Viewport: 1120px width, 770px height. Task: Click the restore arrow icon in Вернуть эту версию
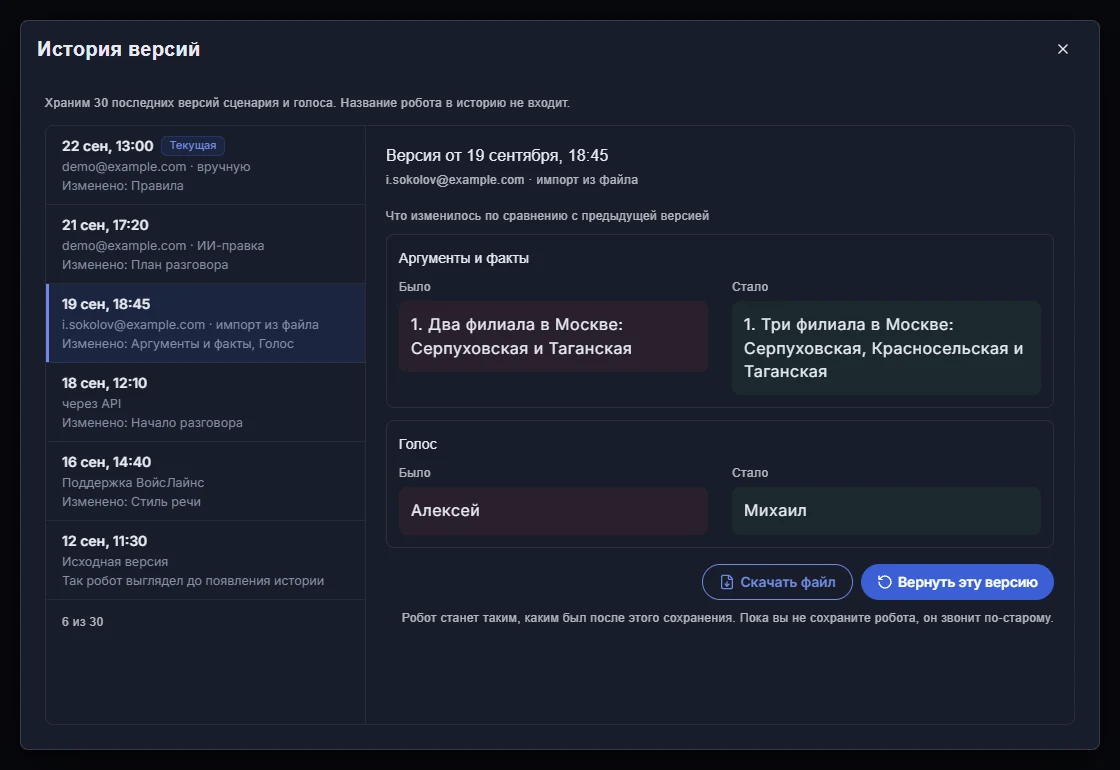coord(884,582)
